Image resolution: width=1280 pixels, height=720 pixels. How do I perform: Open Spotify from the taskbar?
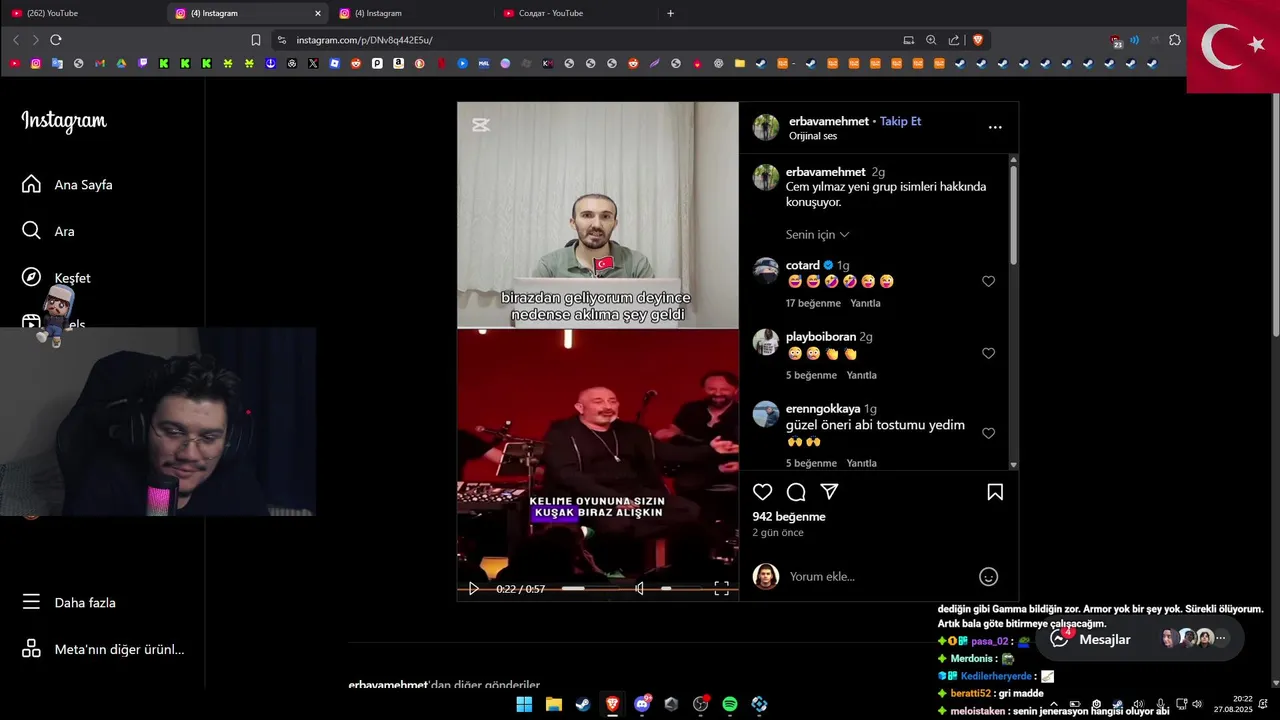[730, 704]
